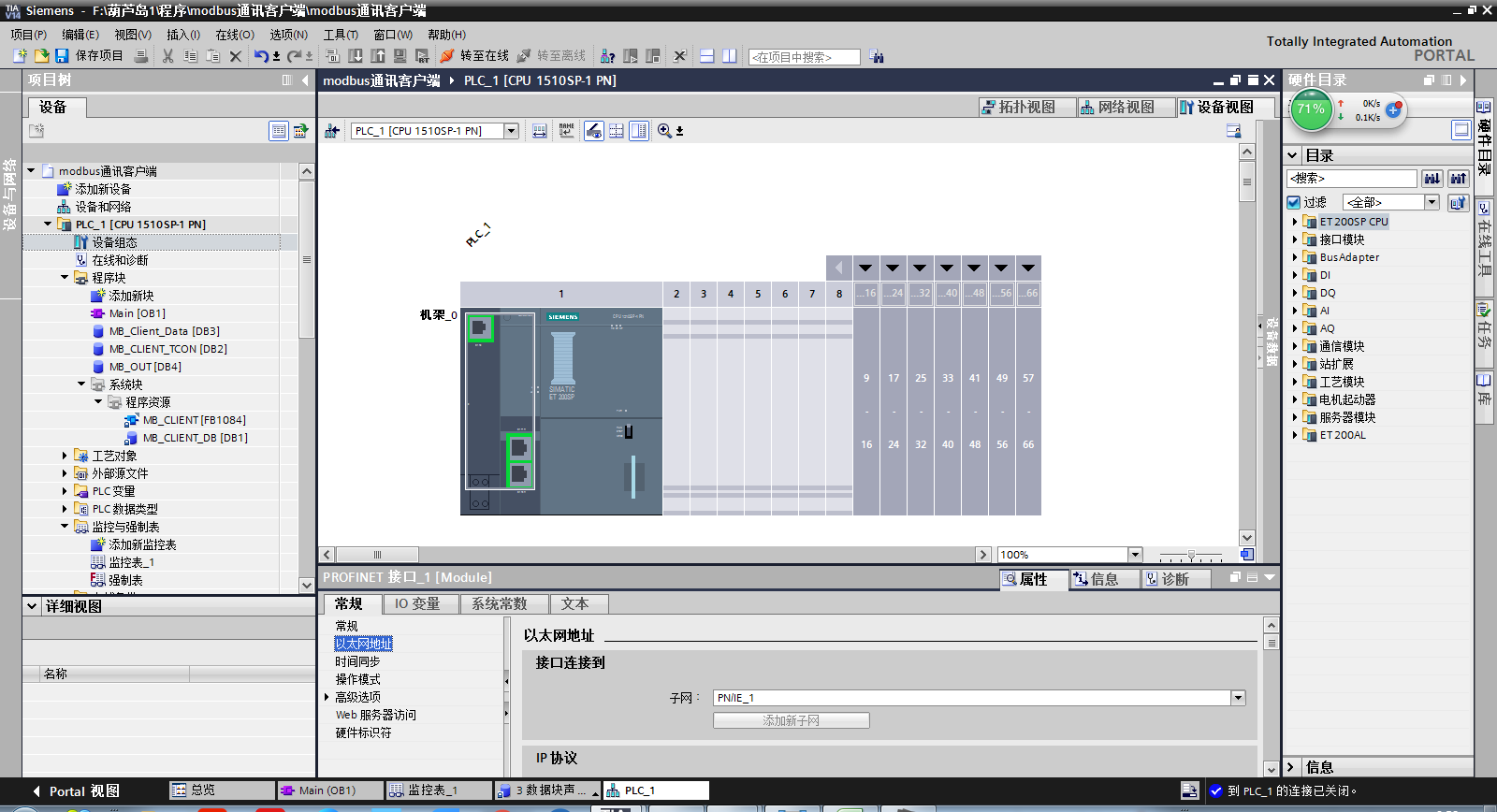The image size is (1497, 812).
Task: Open the 项目(P) menu
Action: tap(29, 35)
